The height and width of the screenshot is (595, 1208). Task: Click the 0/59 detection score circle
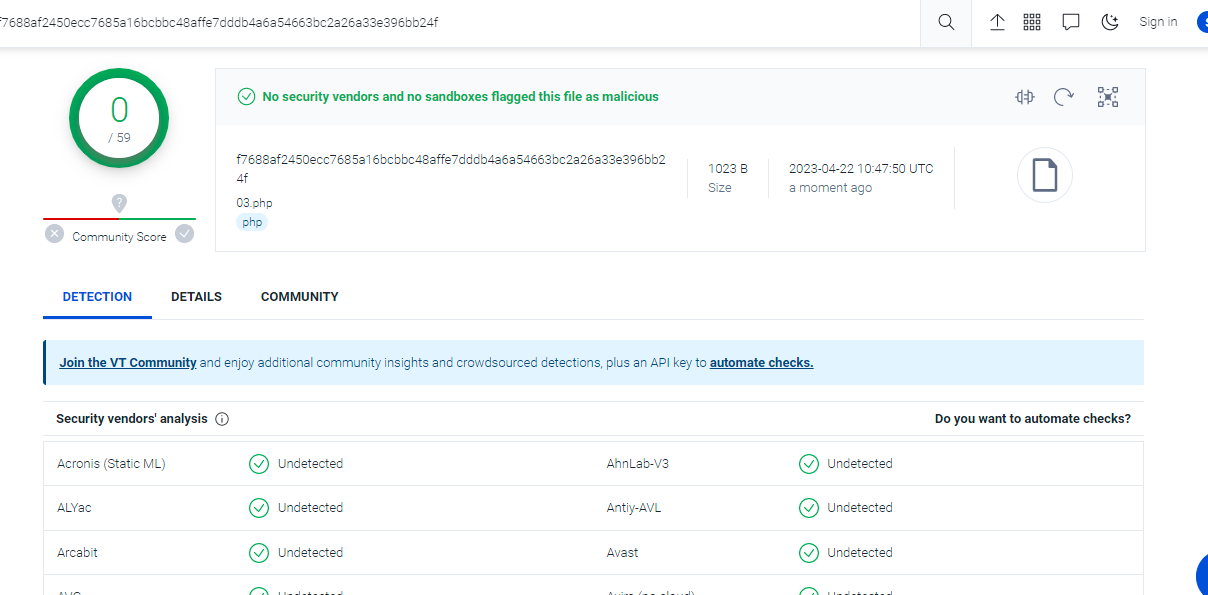tap(119, 118)
